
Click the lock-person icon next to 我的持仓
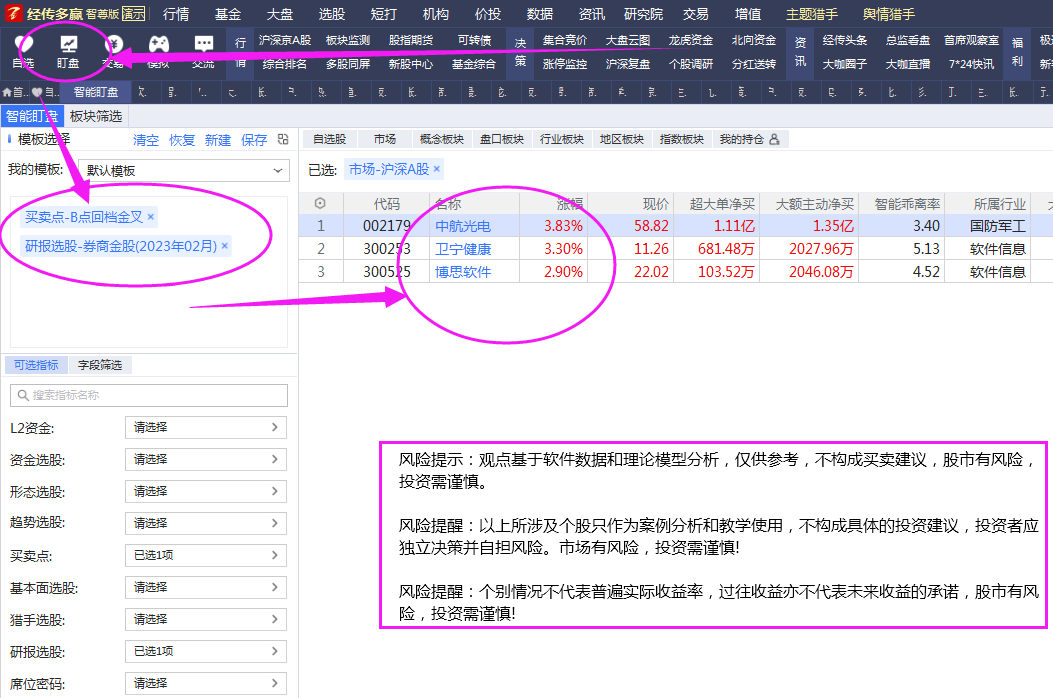[x=774, y=139]
